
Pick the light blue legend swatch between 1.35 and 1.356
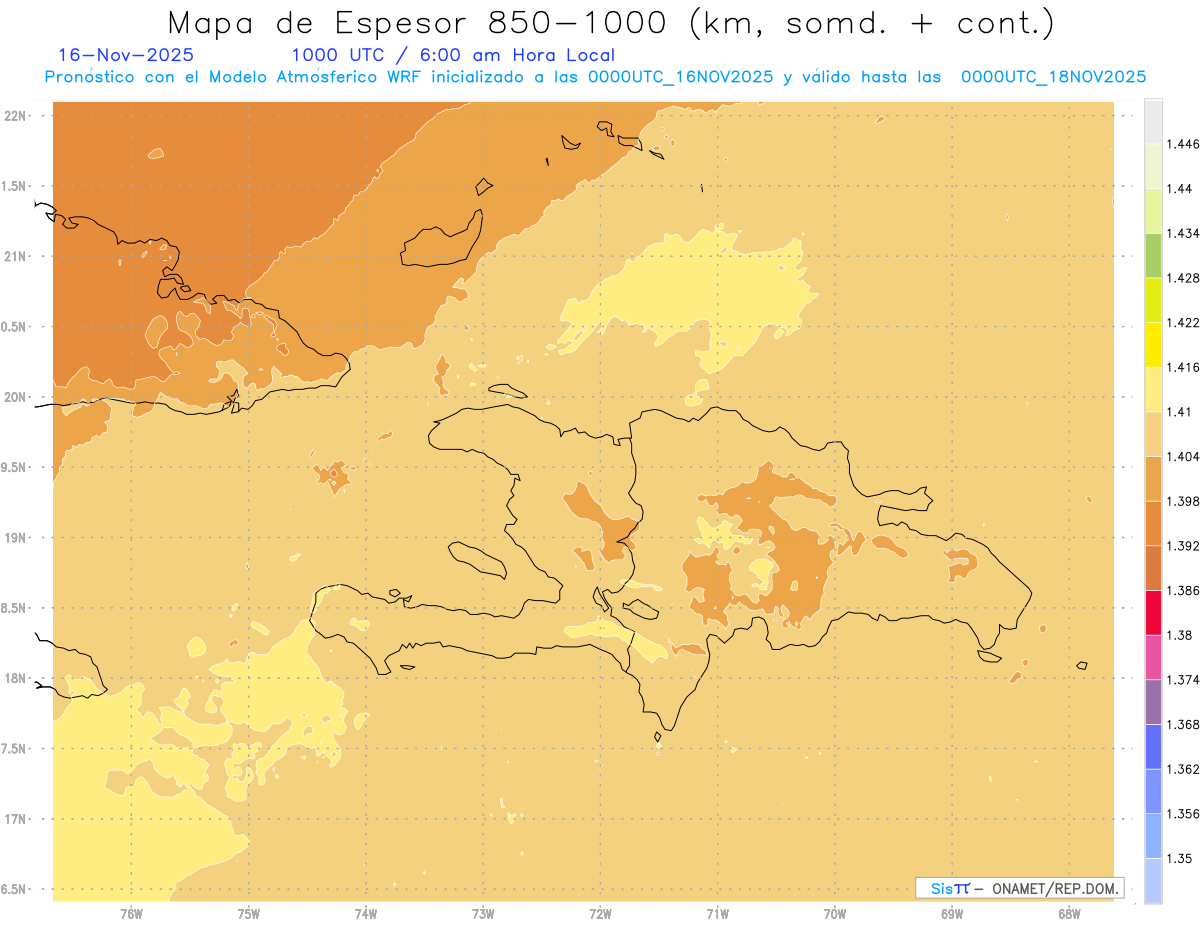click(1153, 836)
